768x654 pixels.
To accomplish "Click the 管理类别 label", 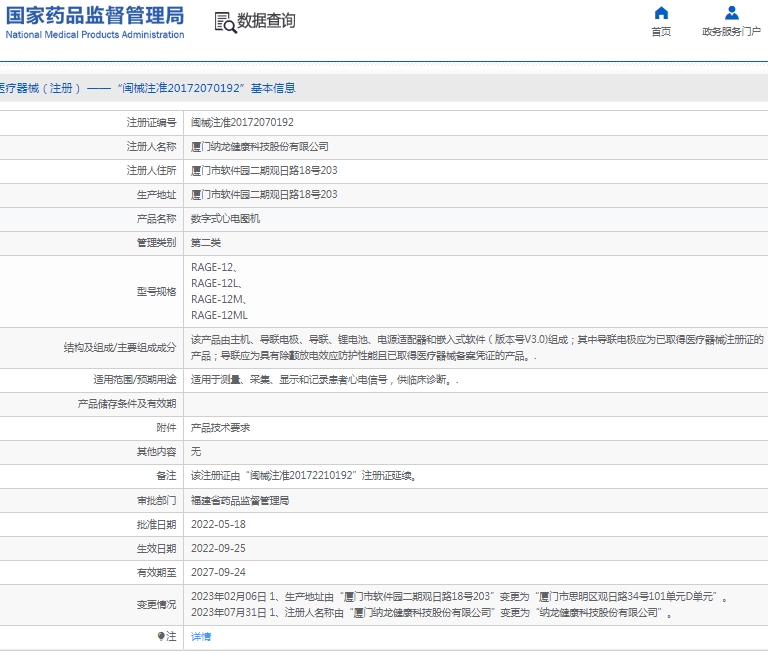I will [156, 242].
